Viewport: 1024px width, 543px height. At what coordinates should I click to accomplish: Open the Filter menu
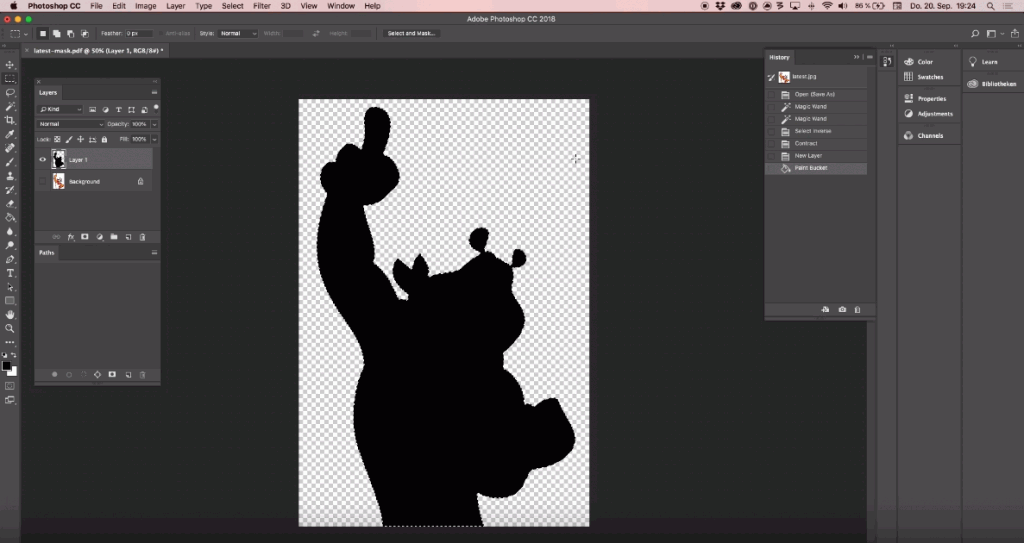pos(262,6)
